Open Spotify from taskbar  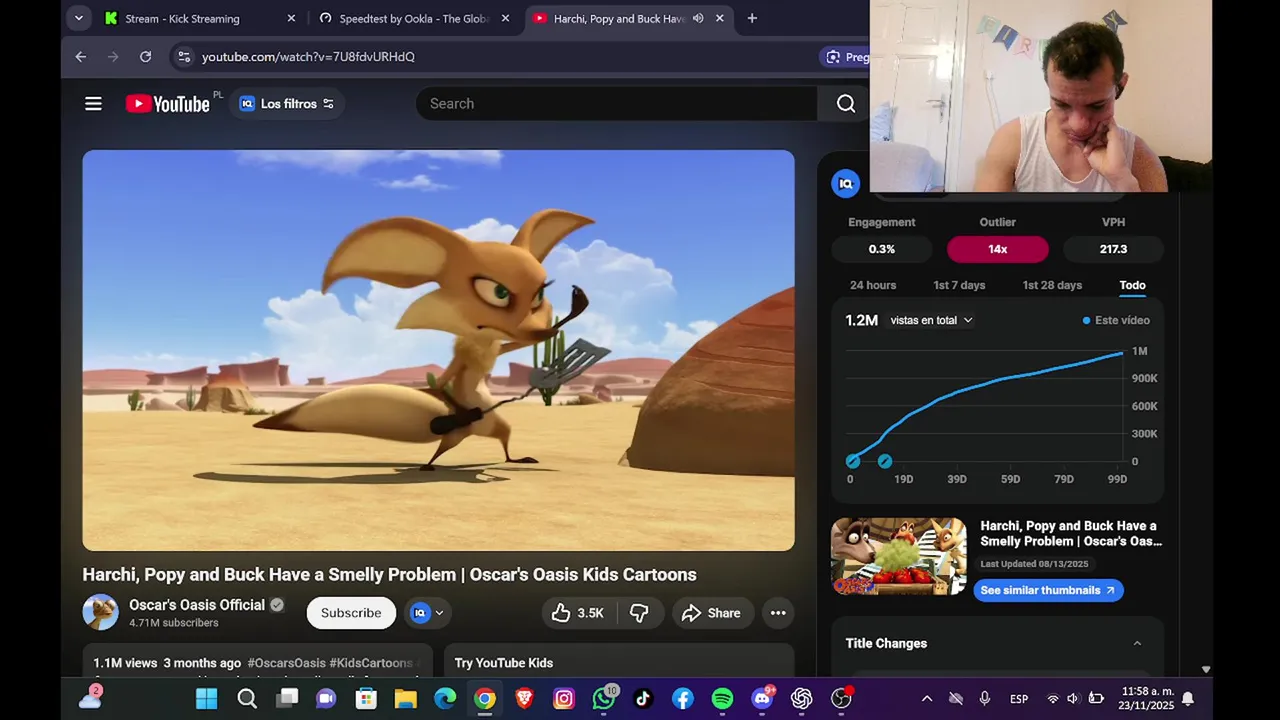coord(722,698)
